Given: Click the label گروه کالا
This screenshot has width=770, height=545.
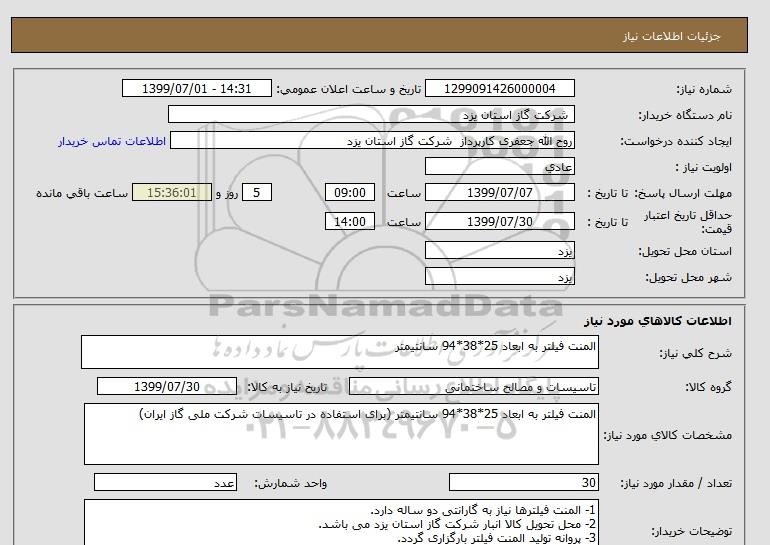Looking at the screenshot, I should tap(709, 387).
